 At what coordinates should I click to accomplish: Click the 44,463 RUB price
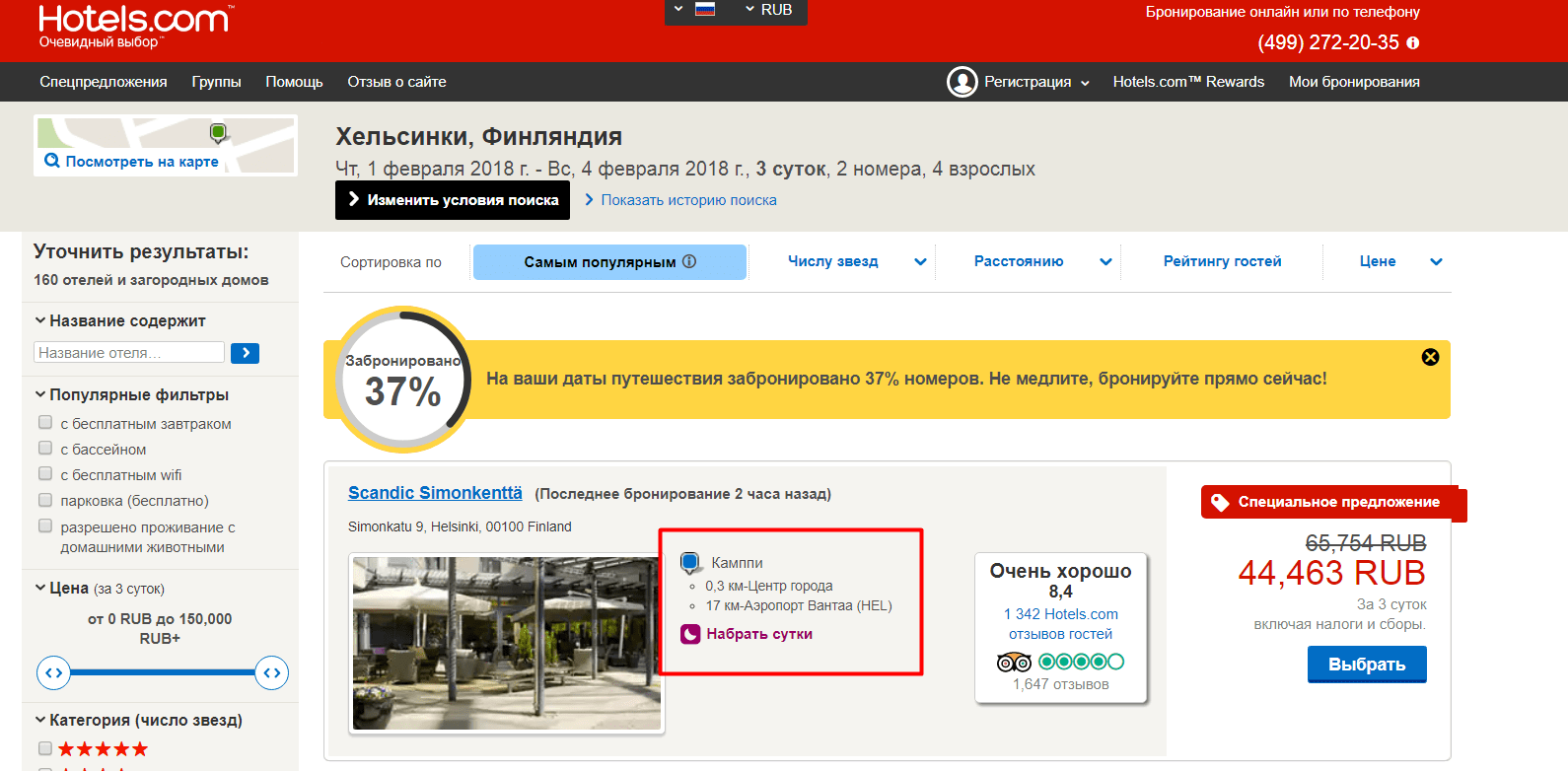pyautogui.click(x=1331, y=573)
